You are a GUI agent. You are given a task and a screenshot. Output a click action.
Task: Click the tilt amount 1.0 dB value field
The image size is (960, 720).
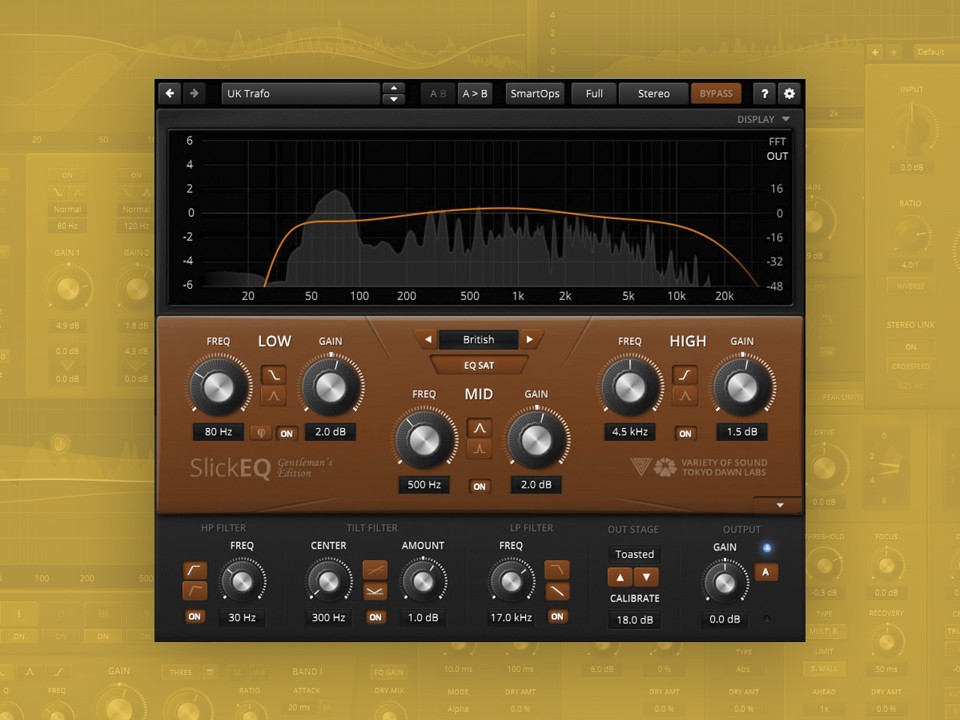(x=423, y=617)
